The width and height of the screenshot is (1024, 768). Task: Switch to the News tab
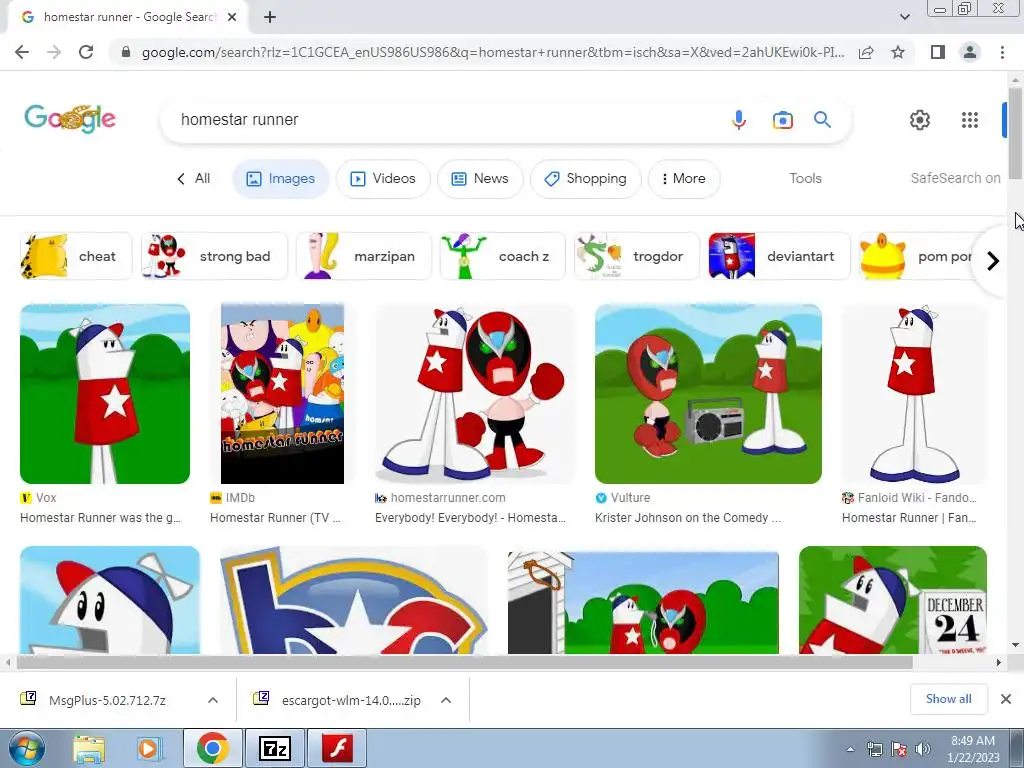pyautogui.click(x=480, y=178)
